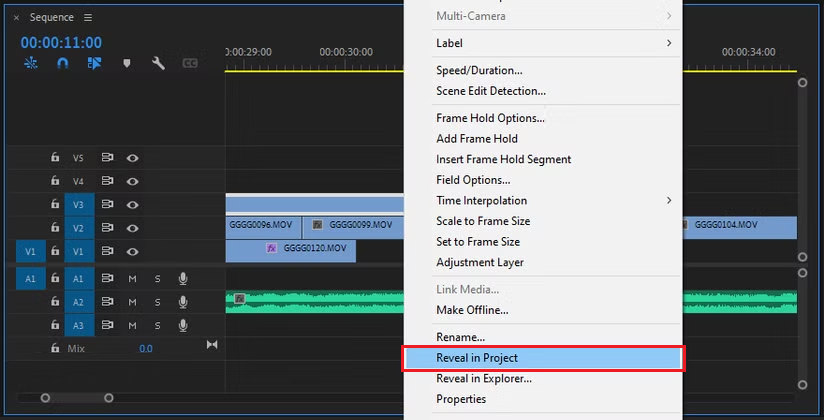Mute audio track A2
The height and width of the screenshot is (420, 824).
[x=132, y=302]
